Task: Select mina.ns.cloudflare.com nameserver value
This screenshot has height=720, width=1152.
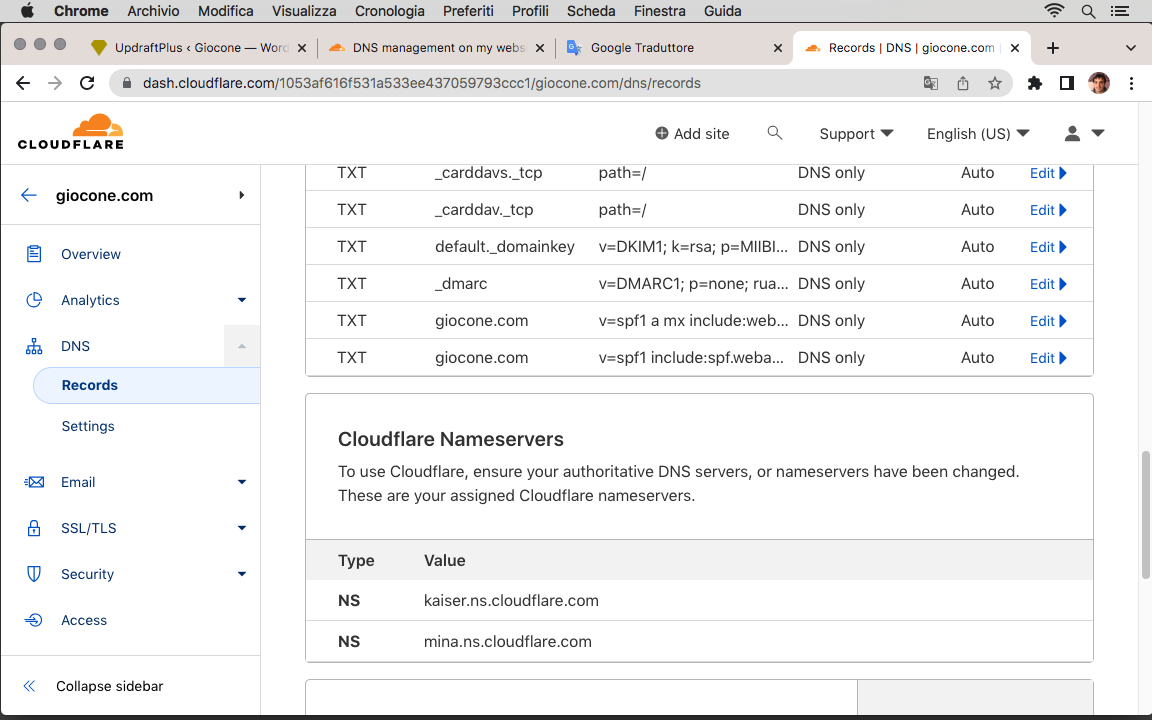Action: (508, 641)
